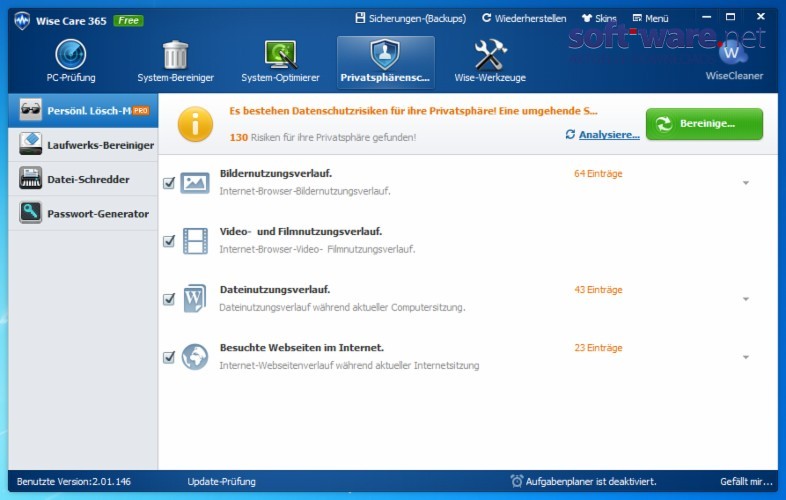Viewport: 786px width, 500px height.
Task: Open System-Bereiniger trash can icon
Action: [175, 55]
